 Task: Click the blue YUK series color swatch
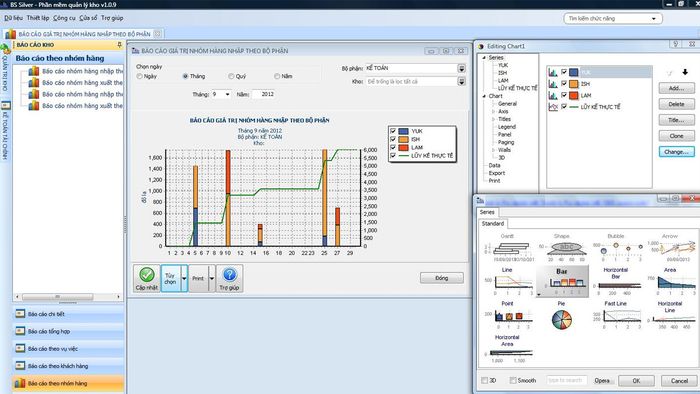tap(574, 72)
